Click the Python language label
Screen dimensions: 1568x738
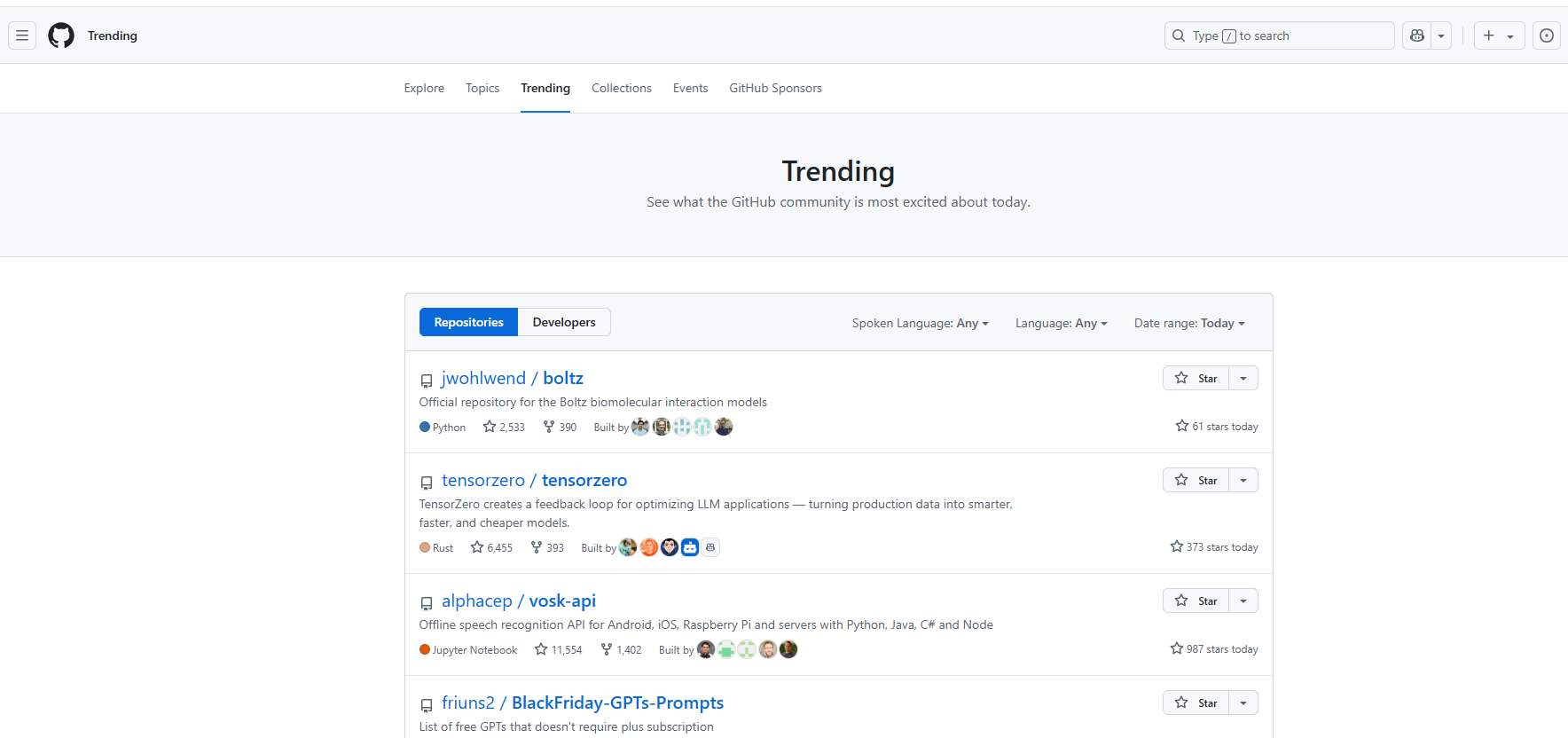pos(443,428)
